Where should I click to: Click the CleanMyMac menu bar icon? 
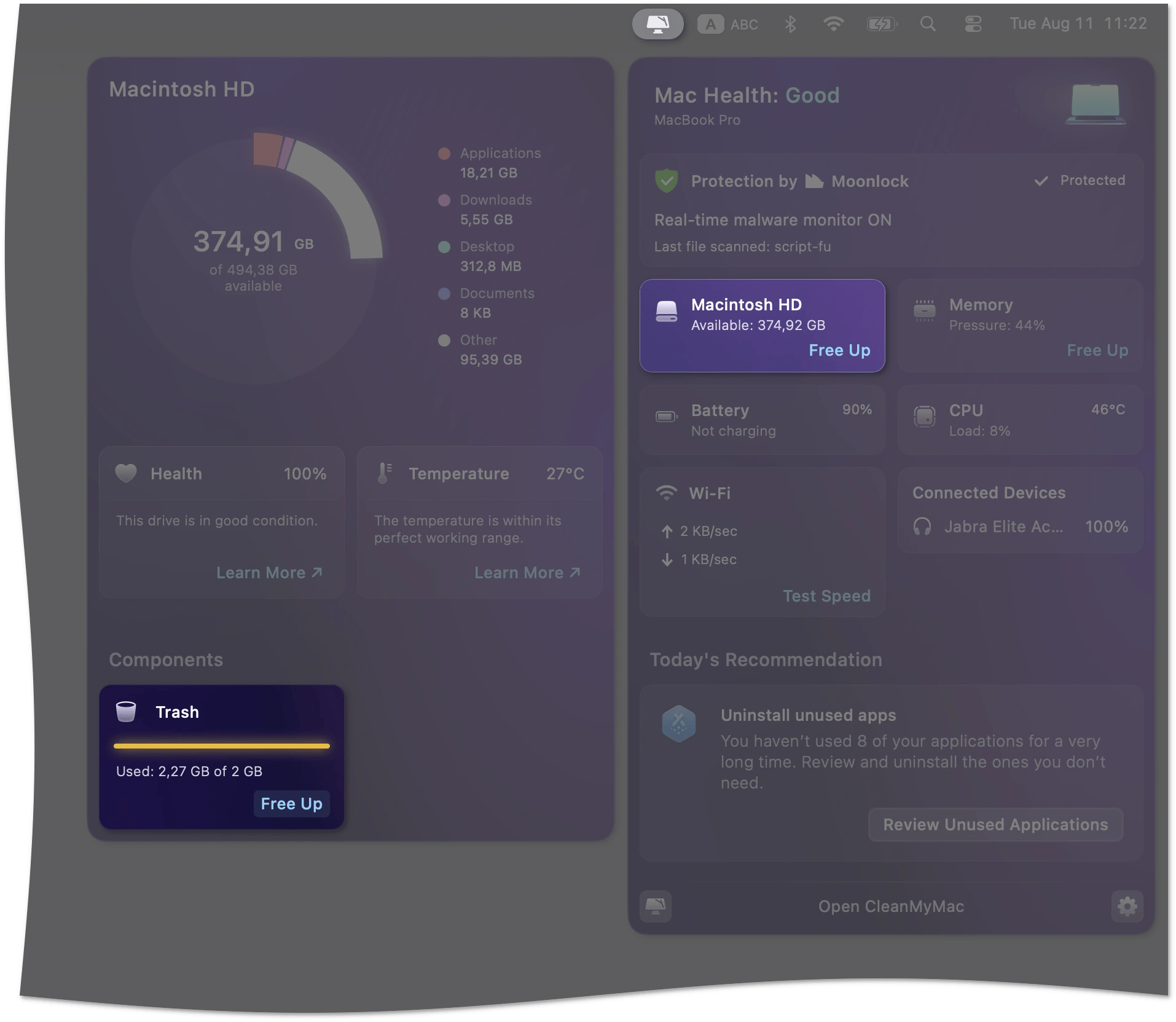(x=657, y=24)
